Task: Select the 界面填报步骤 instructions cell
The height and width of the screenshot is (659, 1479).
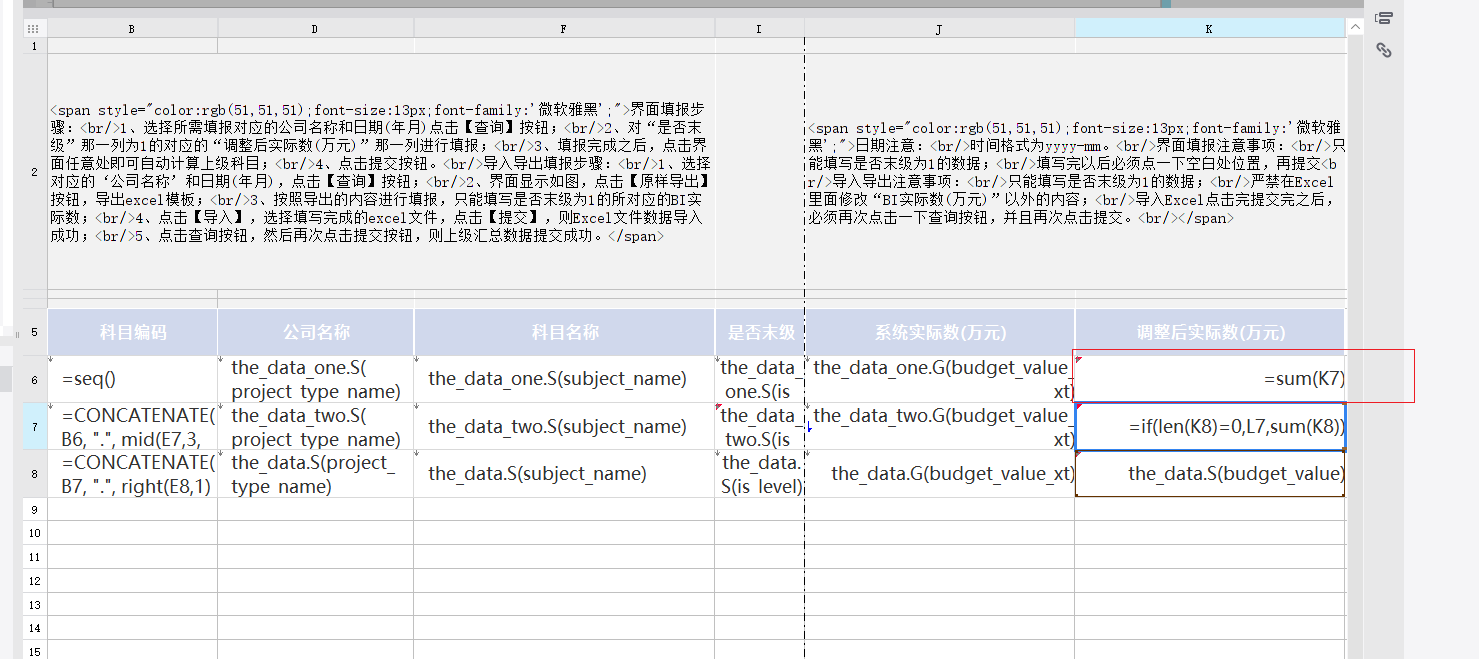Action: tap(381, 172)
